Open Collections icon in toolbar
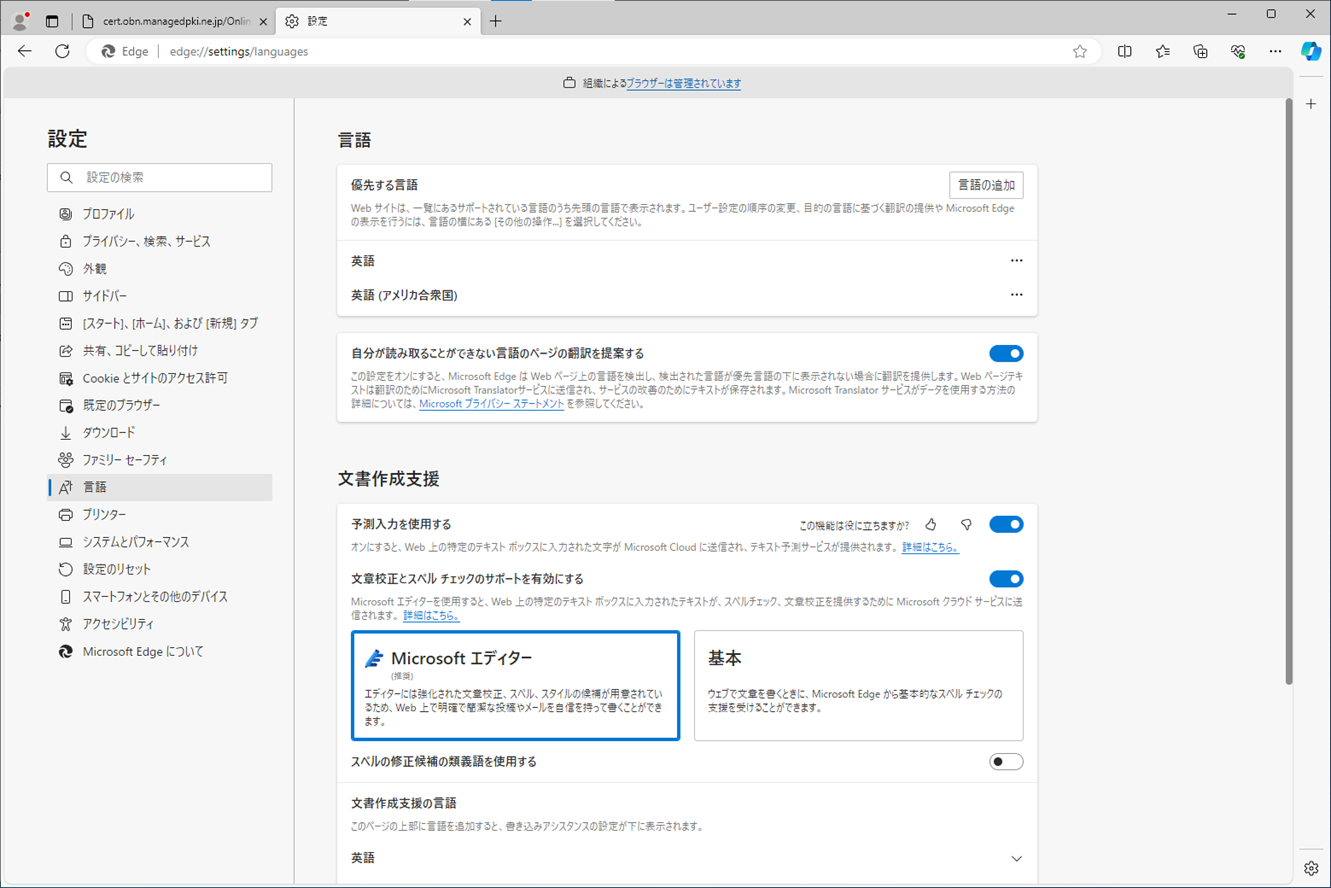Screen dimensions: 1331x888 (x=1200, y=51)
